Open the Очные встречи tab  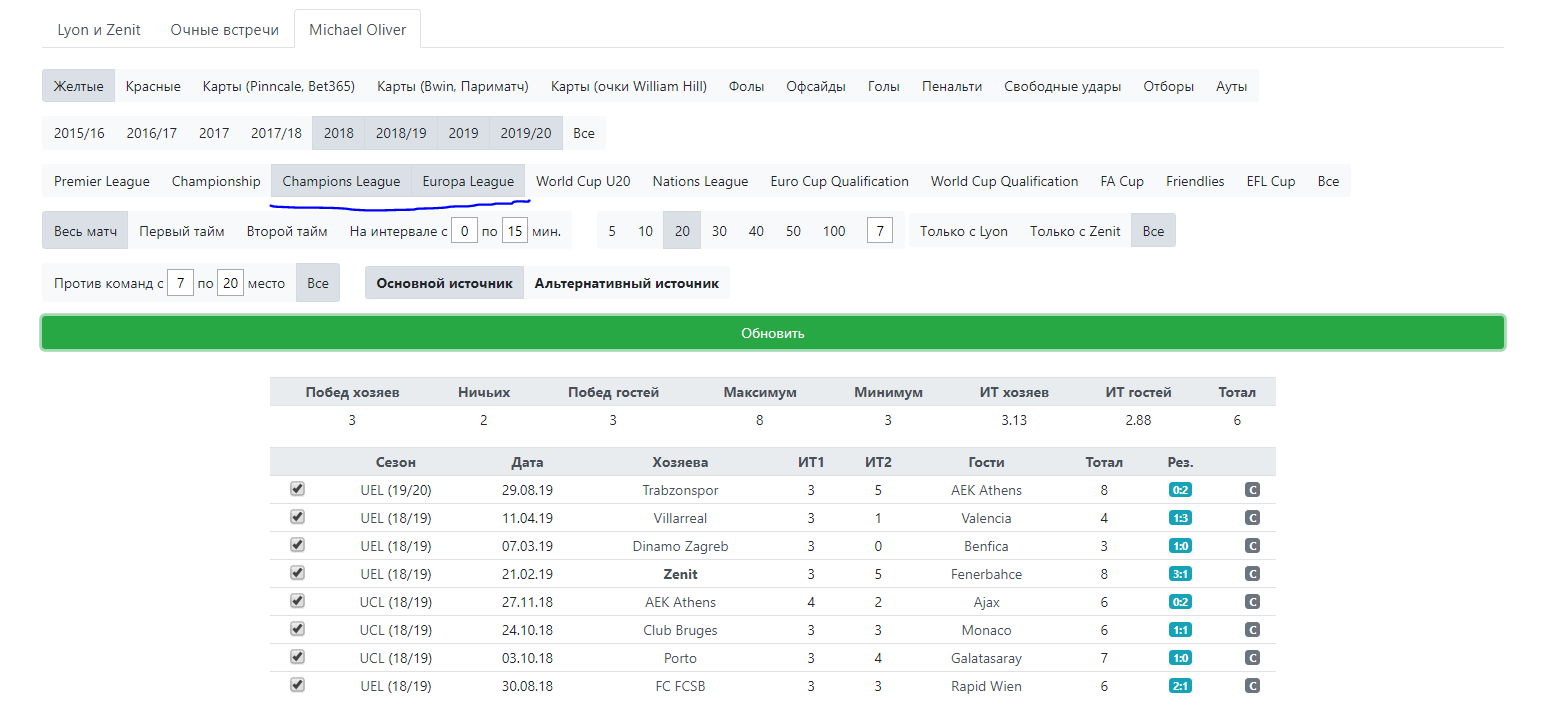coord(225,29)
